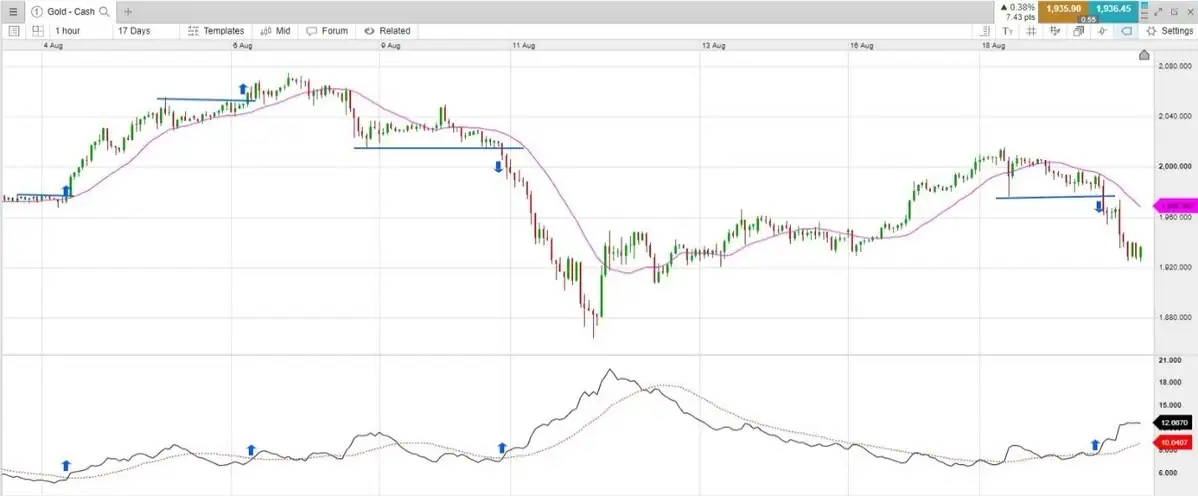Screen dimensions: 1198x496
Task: Click the orange sell price 1,935.90
Action: 1065,9
